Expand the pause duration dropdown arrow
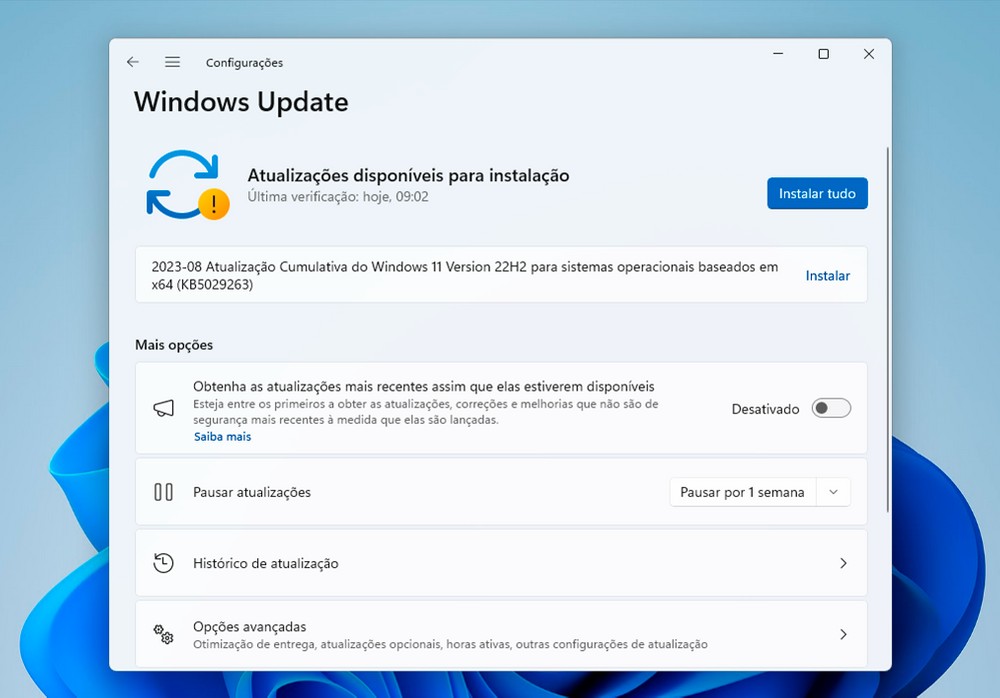The width and height of the screenshot is (1000, 698). [833, 492]
